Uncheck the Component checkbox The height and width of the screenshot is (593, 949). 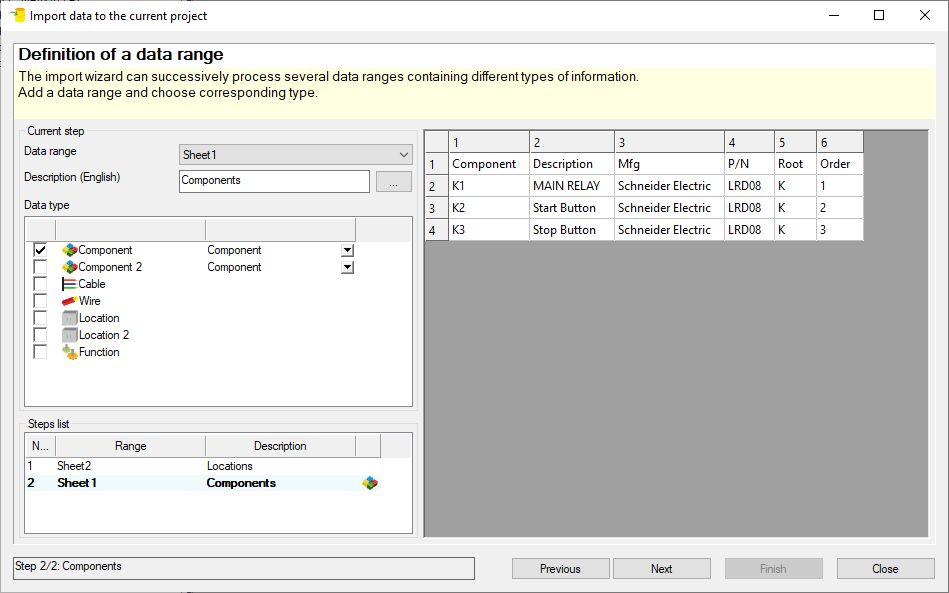[40, 250]
